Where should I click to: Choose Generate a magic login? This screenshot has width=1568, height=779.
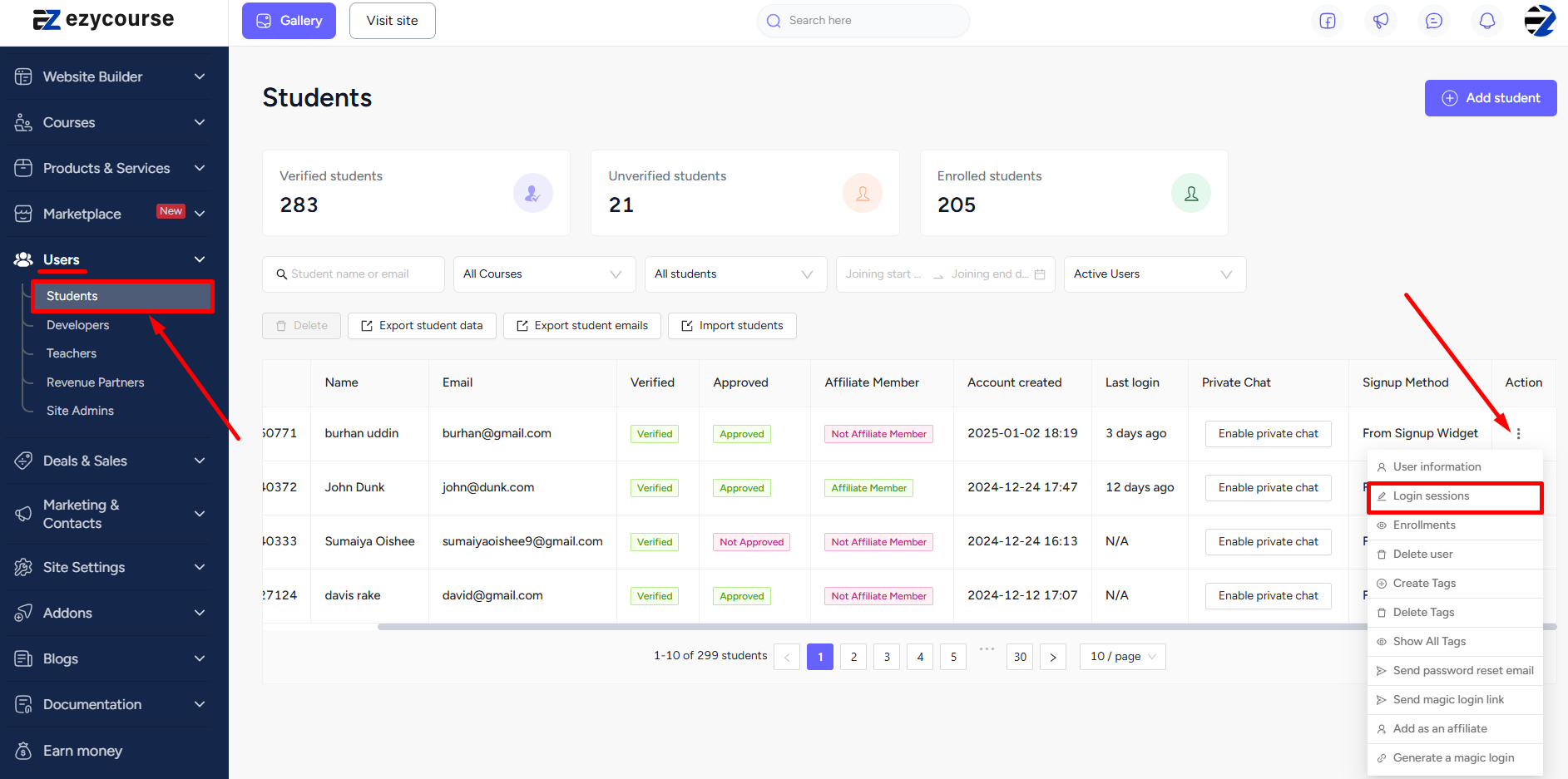pos(1455,758)
